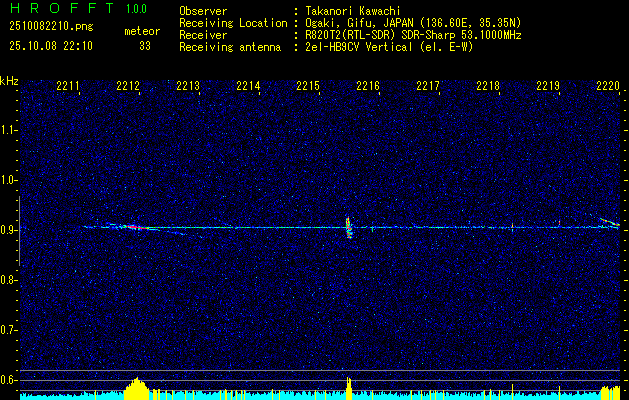Image resolution: width=629 pixels, height=400 pixels.
Task: Click the 2219 time marker
Action: pyautogui.click(x=548, y=85)
